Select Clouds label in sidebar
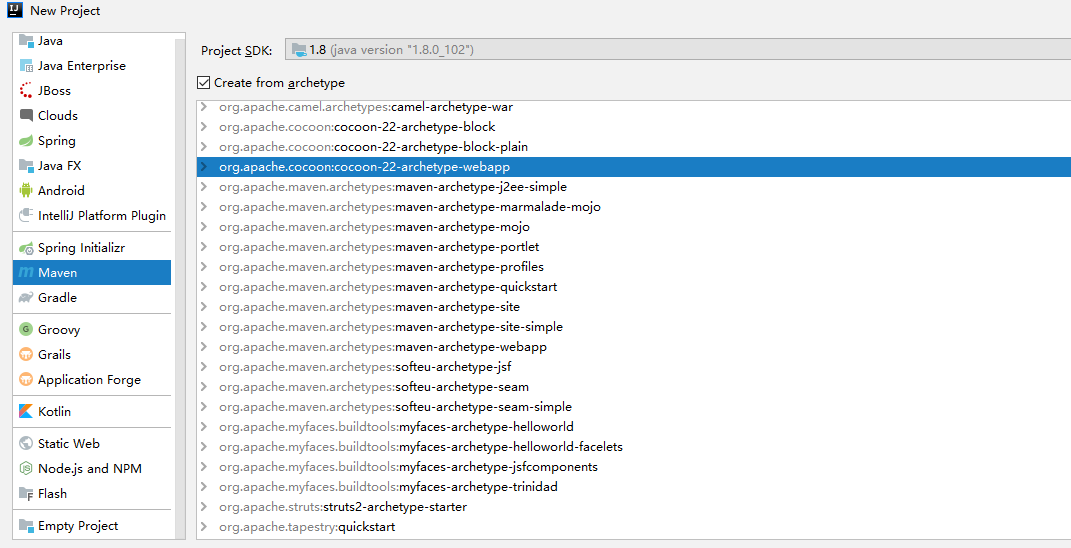 coord(58,115)
